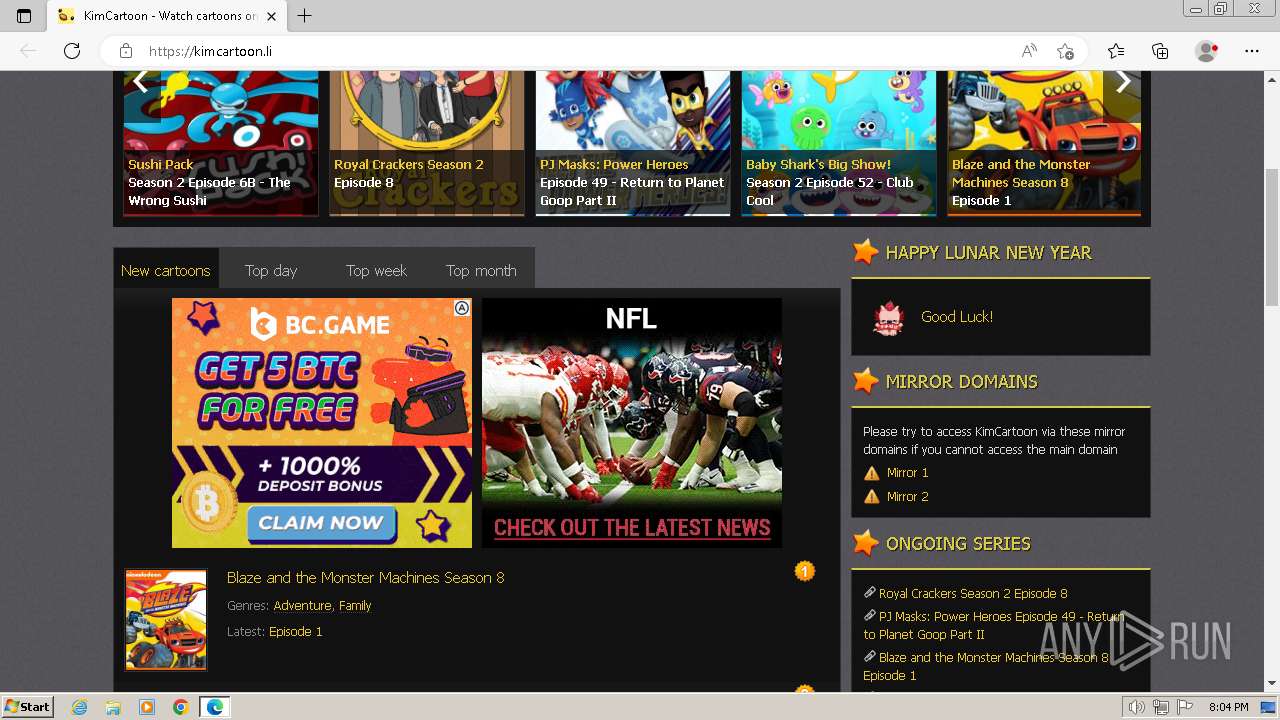The image size is (1280, 720).
Task: Switch to Top month tab
Action: coord(481,270)
